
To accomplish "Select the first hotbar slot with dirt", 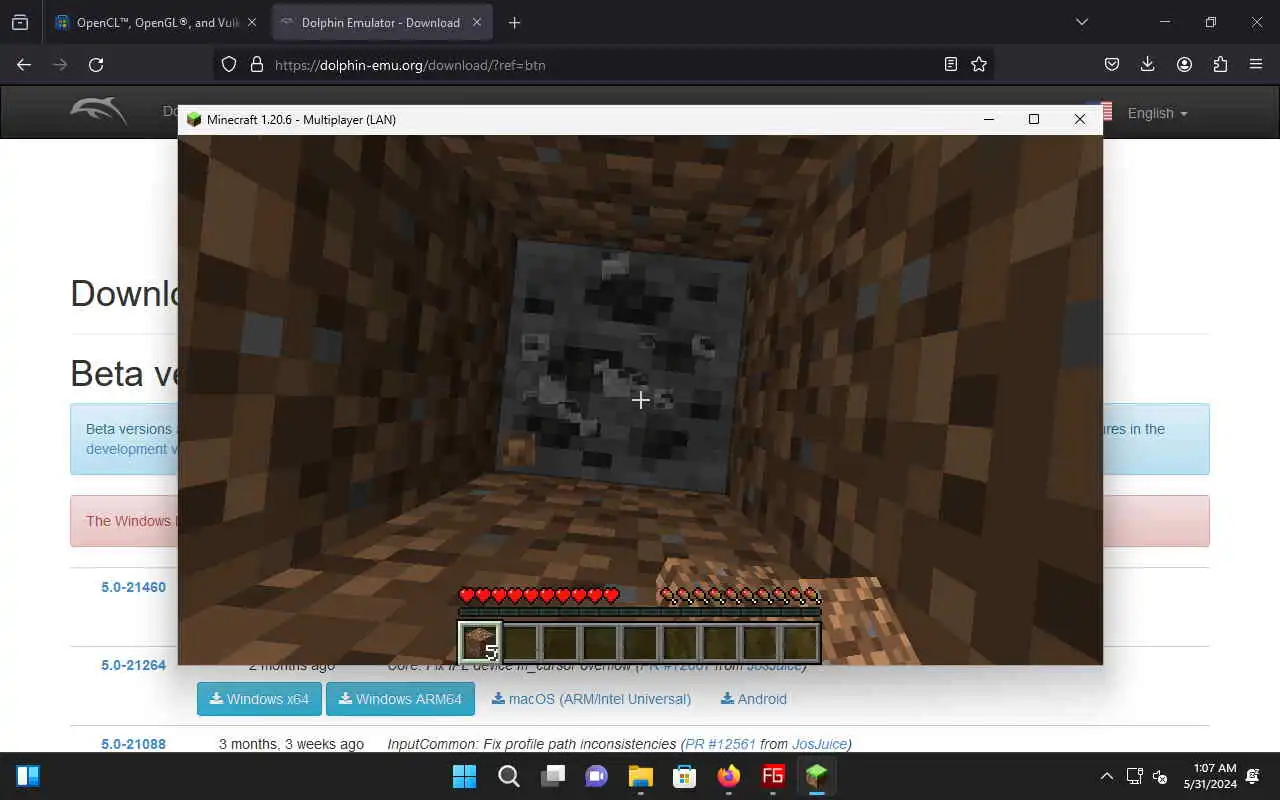I will 480,642.
